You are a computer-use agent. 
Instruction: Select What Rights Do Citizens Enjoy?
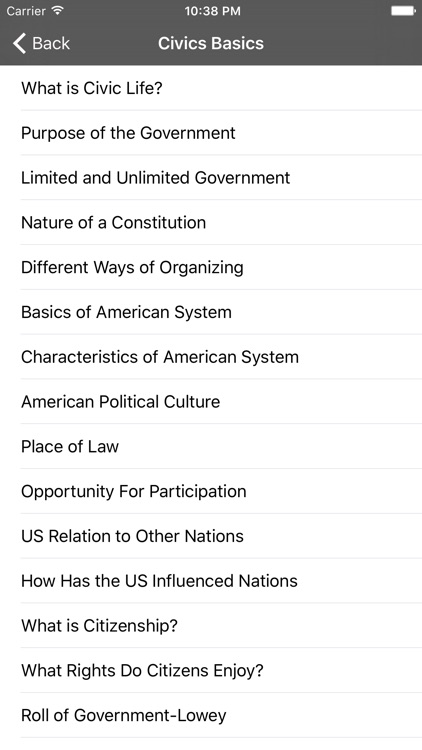(211, 671)
